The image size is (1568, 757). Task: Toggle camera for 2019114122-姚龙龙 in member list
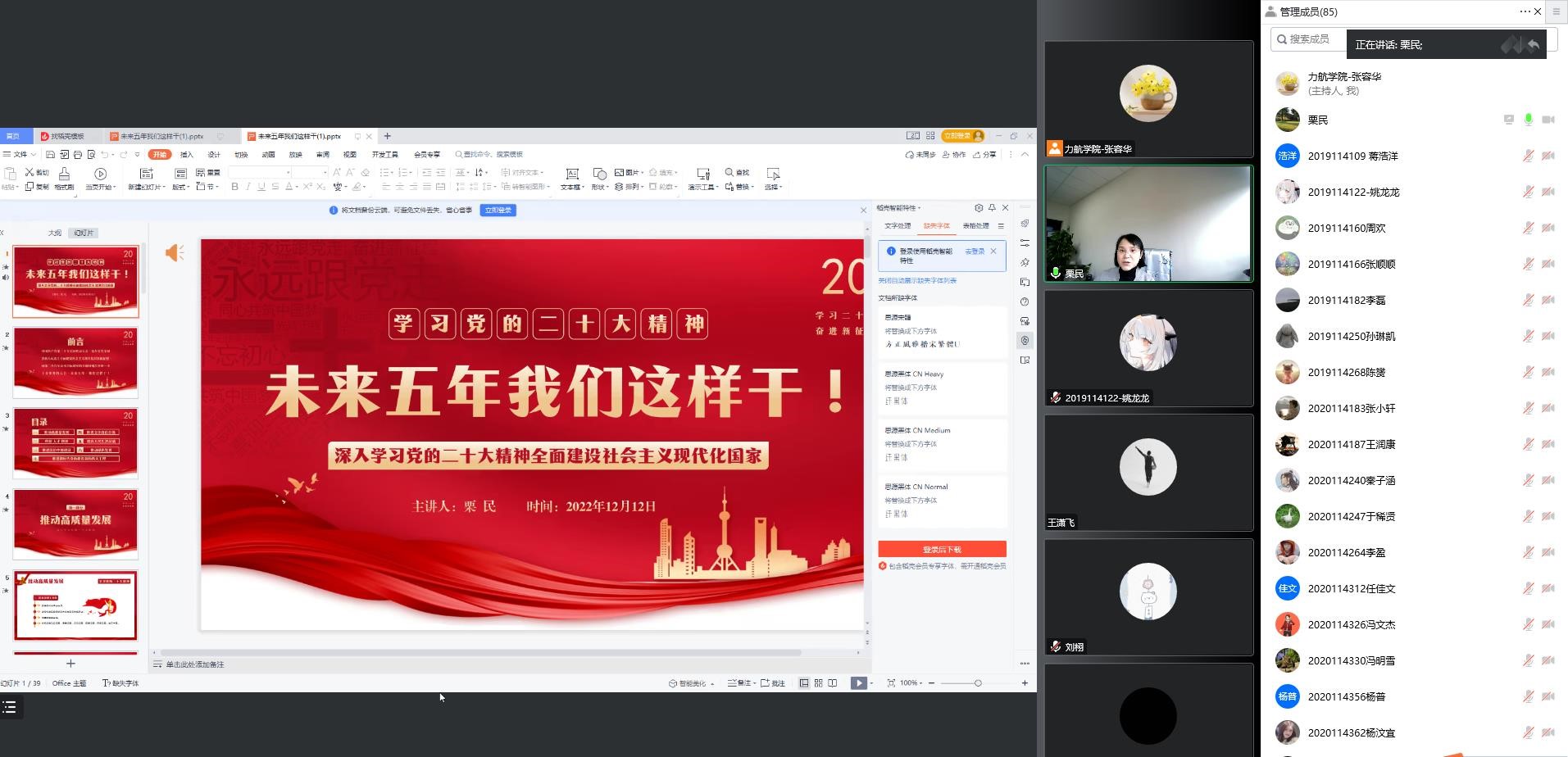pos(1548,192)
